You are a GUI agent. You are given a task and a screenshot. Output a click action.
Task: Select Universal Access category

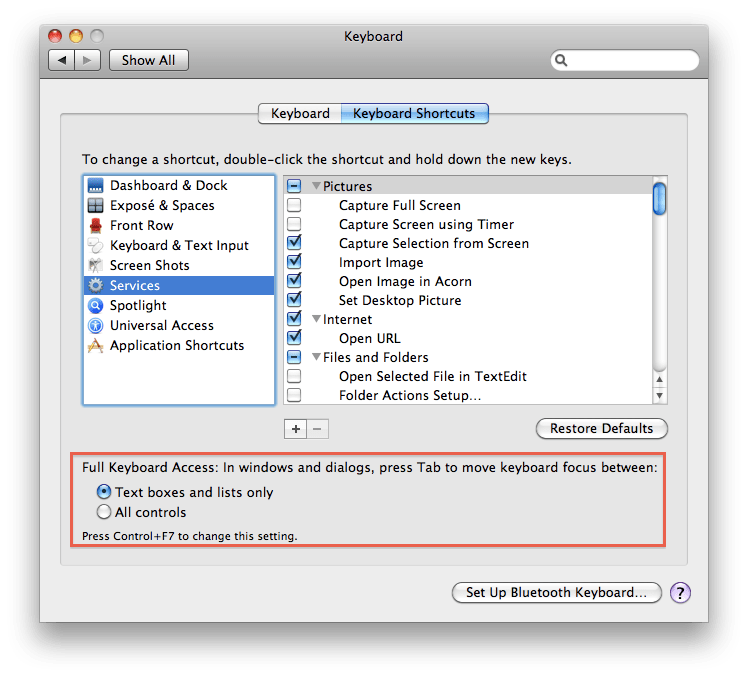(x=179, y=325)
